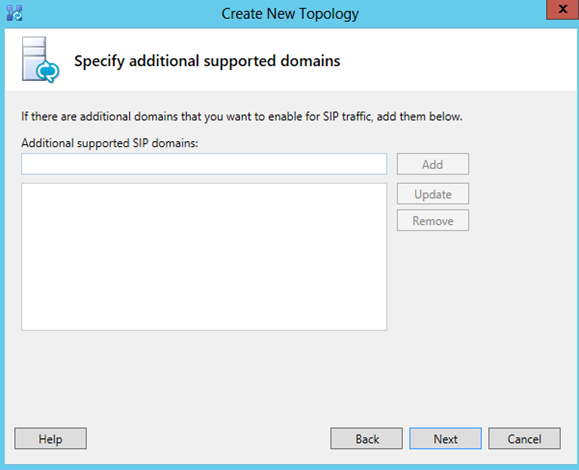The image size is (579, 470).
Task: Click the Remove button
Action: 433,220
